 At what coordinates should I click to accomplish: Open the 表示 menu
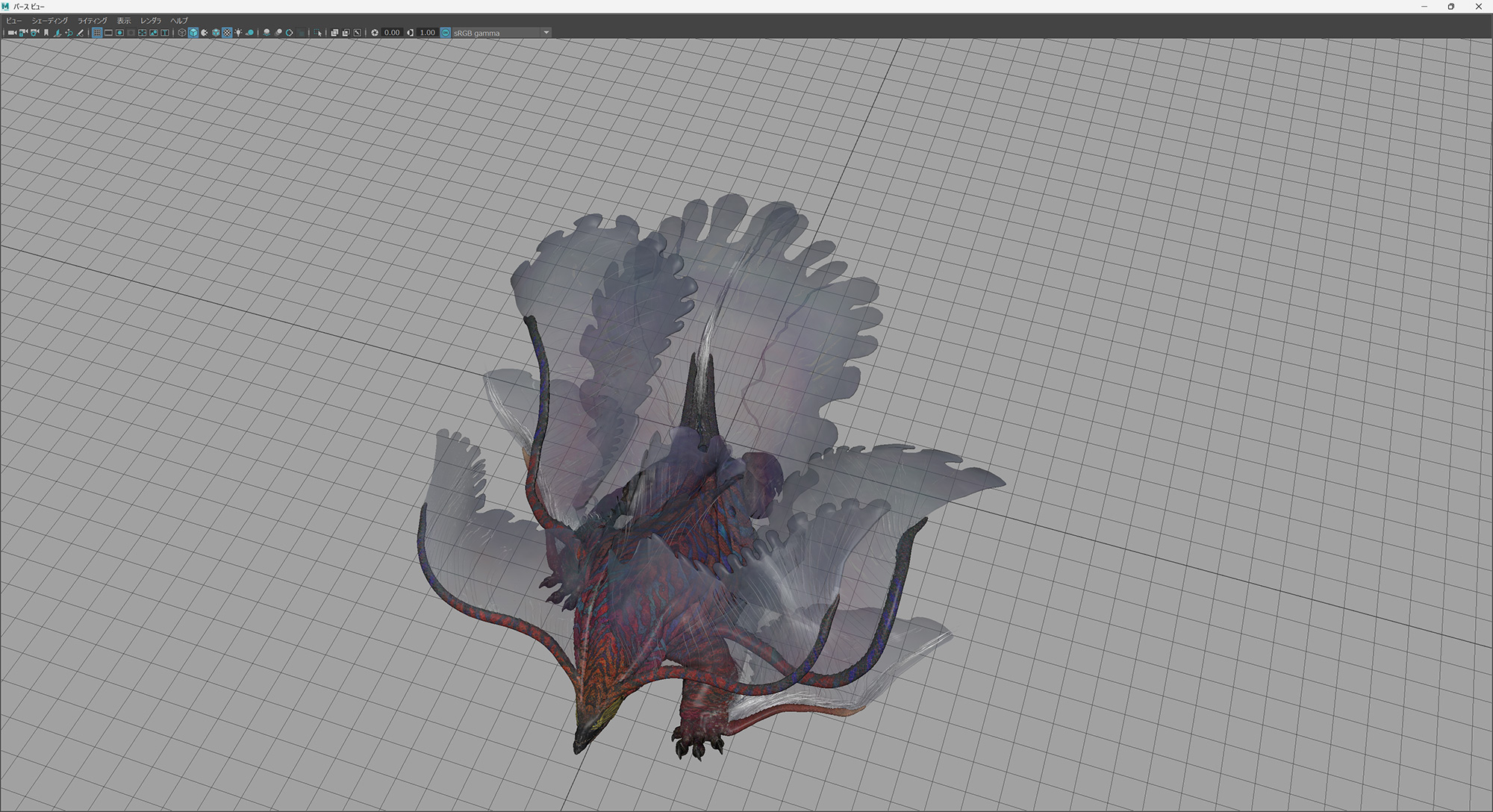(123, 21)
